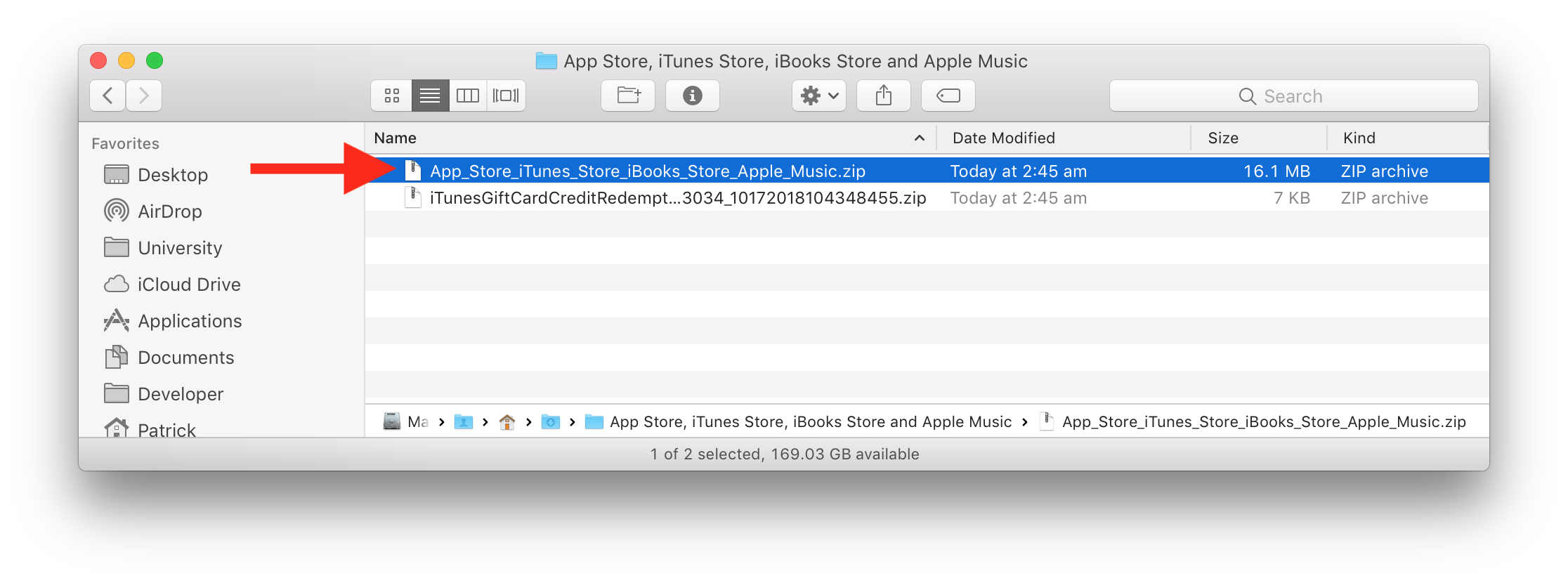
Task: Click the 7 KB size cell
Action: [1292, 198]
